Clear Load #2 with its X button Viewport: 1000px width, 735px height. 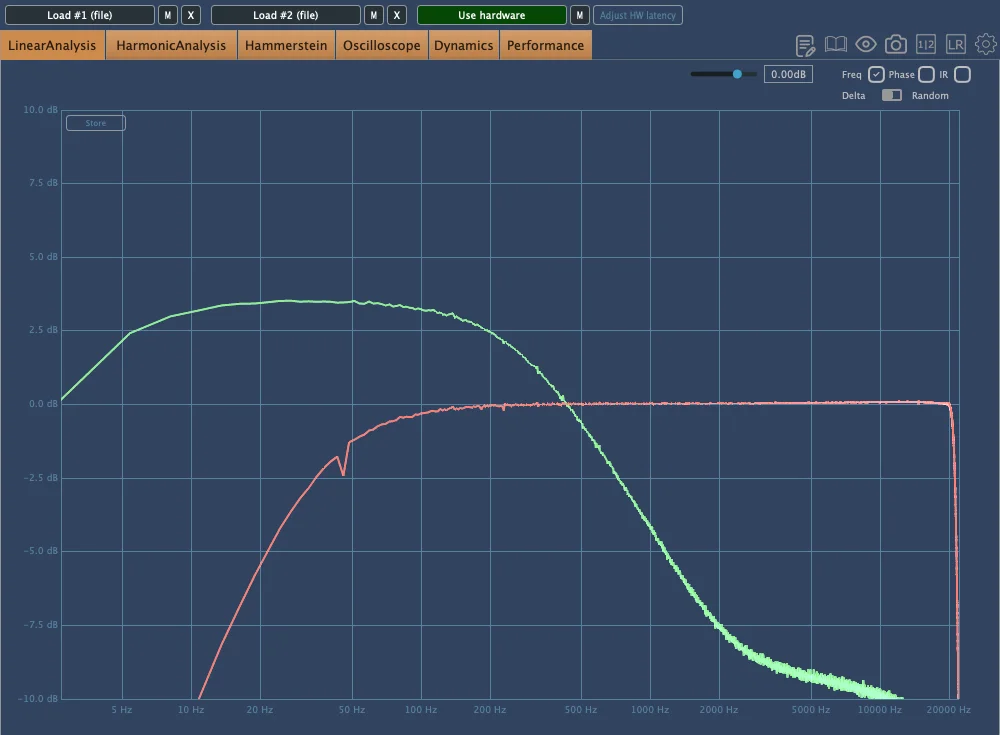(397, 15)
